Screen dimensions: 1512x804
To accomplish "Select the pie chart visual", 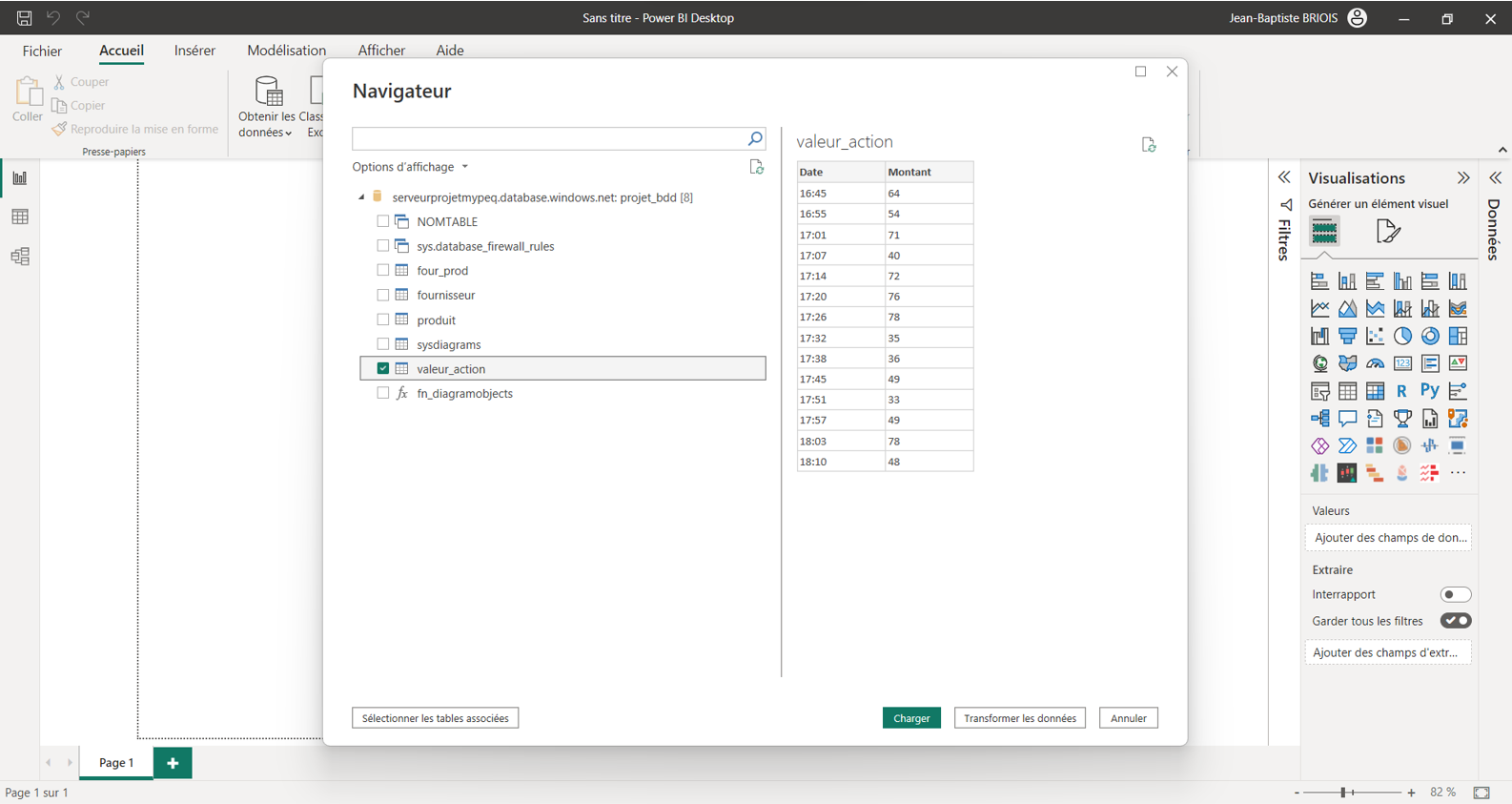I will [x=1402, y=336].
